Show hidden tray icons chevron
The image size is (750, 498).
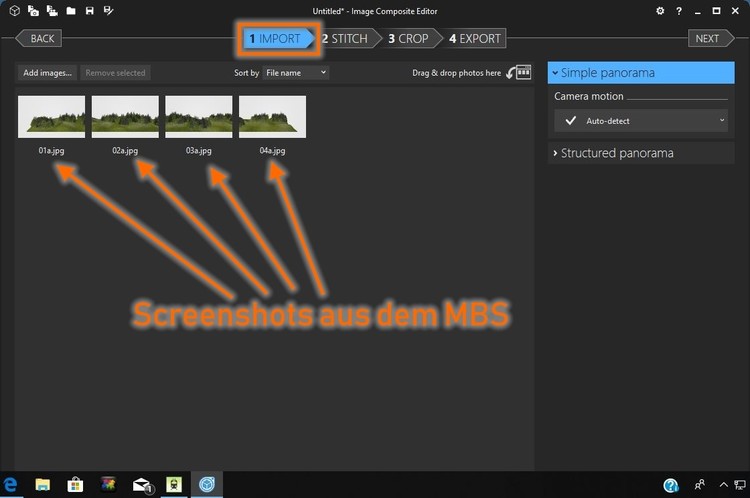723,485
